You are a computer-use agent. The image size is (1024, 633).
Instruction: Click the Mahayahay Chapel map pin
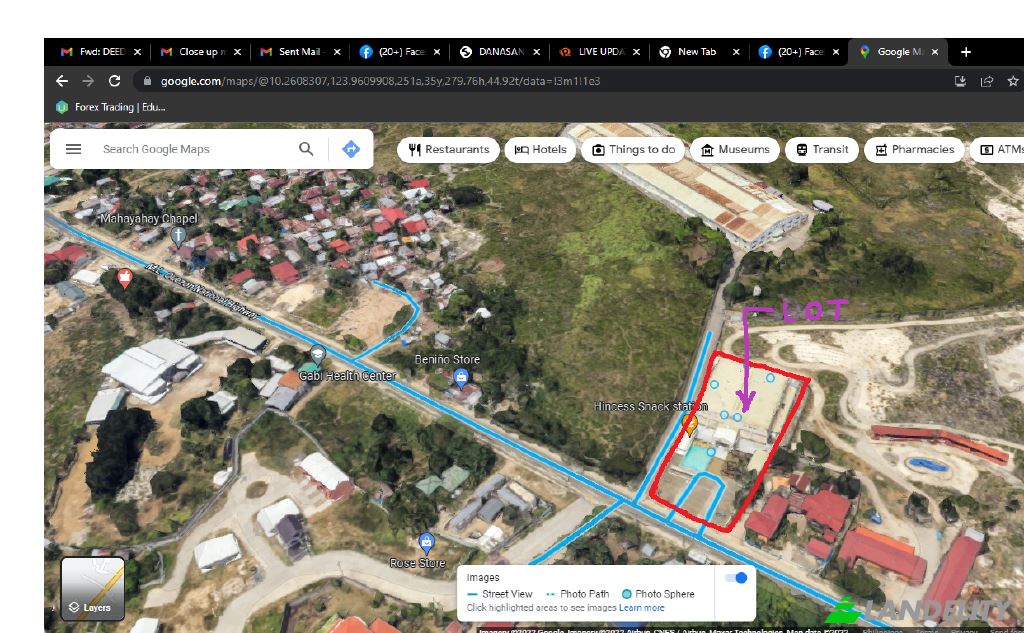click(x=178, y=236)
